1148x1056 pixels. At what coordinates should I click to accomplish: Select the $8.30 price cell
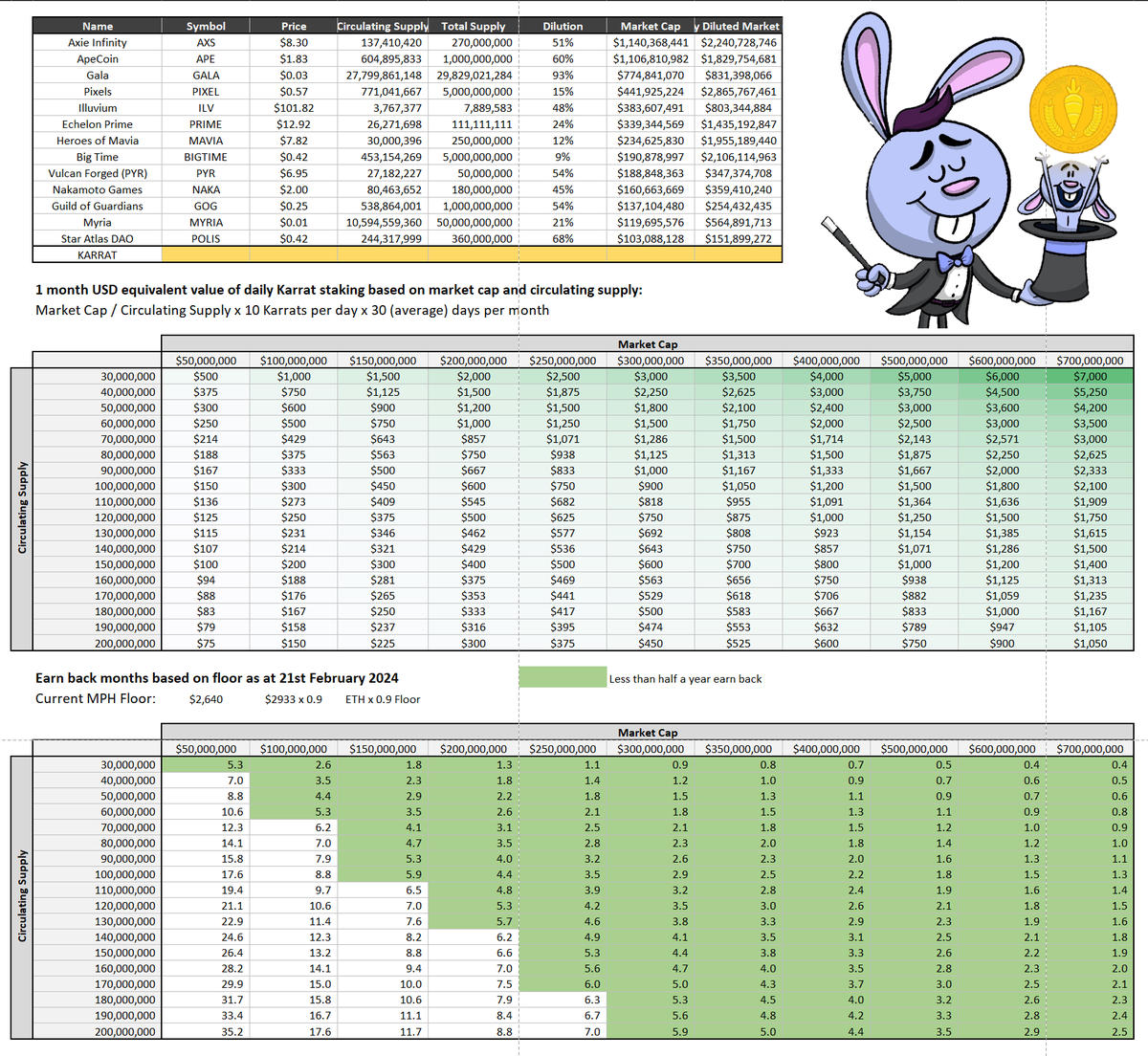294,42
